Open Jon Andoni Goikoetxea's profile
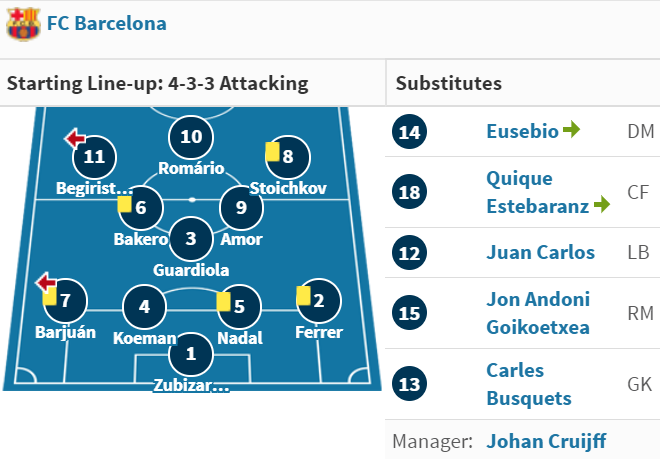Screen dimensions: 660x459 [x=538, y=313]
